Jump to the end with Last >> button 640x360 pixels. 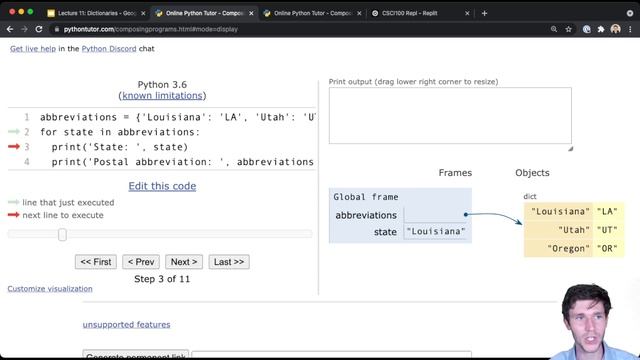pyautogui.click(x=229, y=262)
